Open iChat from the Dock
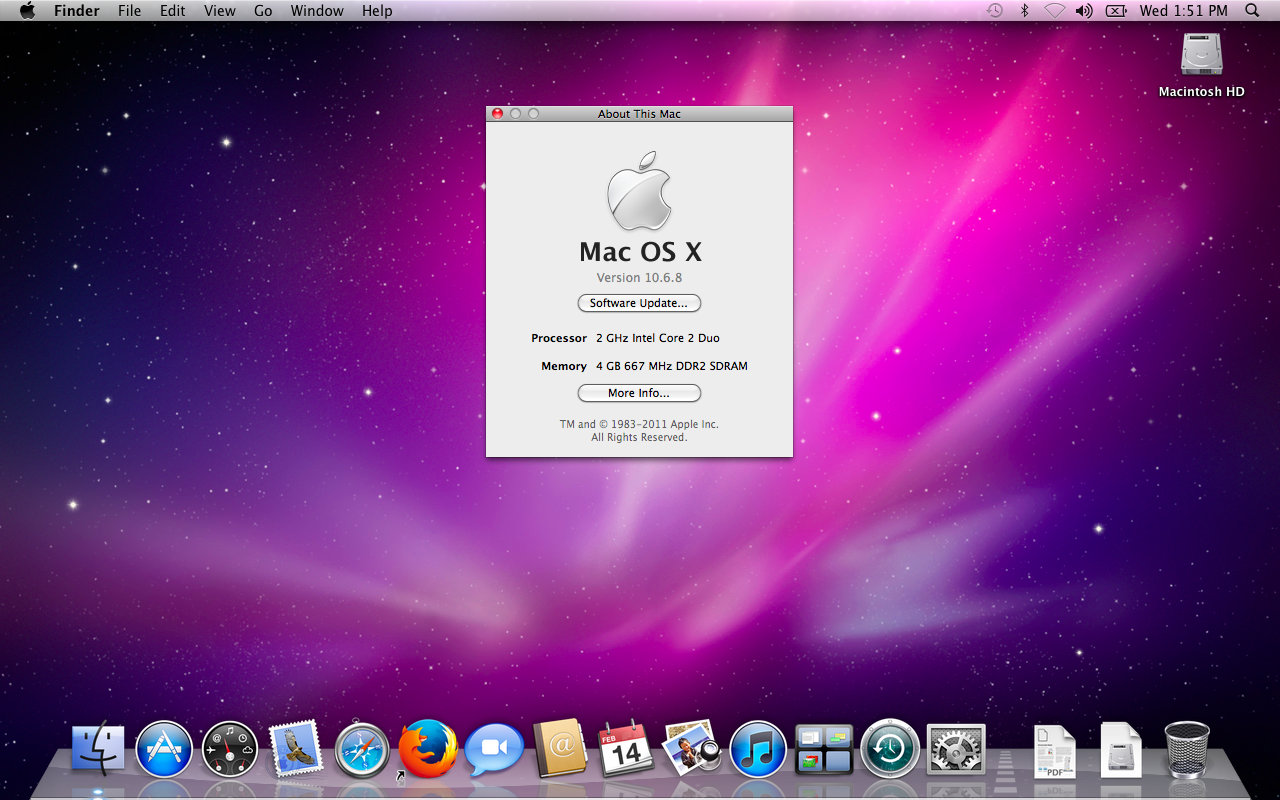The width and height of the screenshot is (1280, 800). tap(494, 750)
